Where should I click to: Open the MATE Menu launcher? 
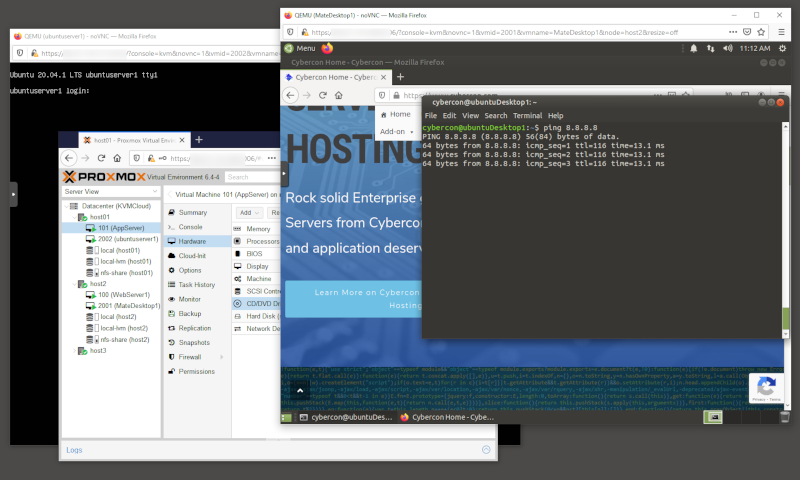click(x=300, y=48)
